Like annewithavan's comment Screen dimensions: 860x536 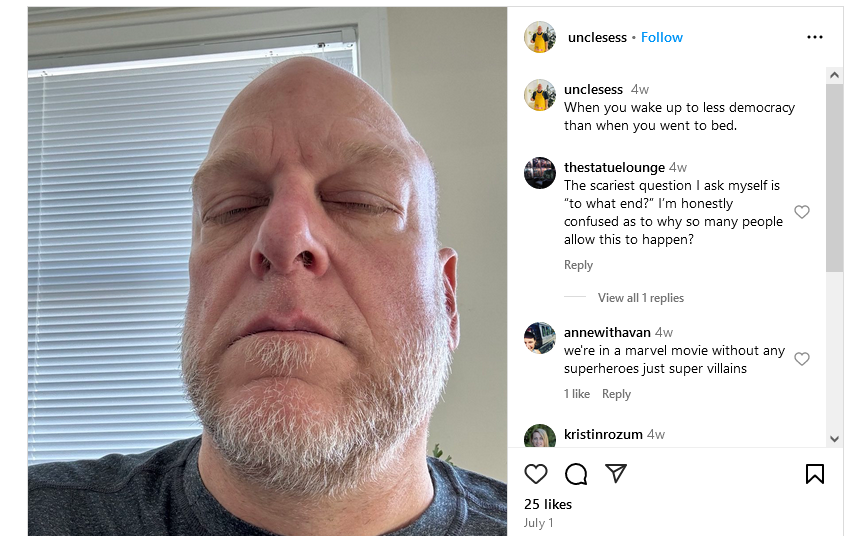[x=802, y=359]
